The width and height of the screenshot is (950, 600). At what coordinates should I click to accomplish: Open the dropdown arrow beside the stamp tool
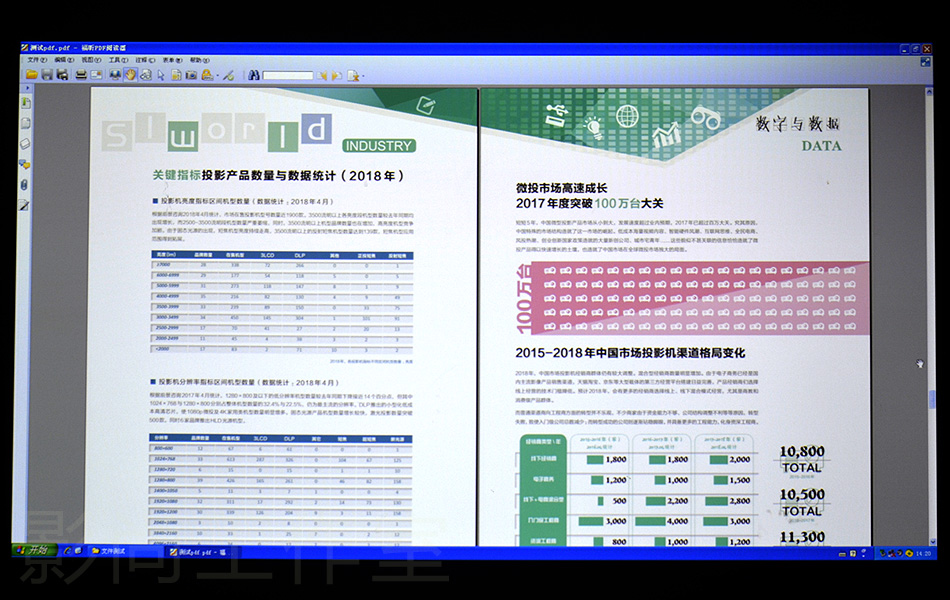(x=217, y=76)
